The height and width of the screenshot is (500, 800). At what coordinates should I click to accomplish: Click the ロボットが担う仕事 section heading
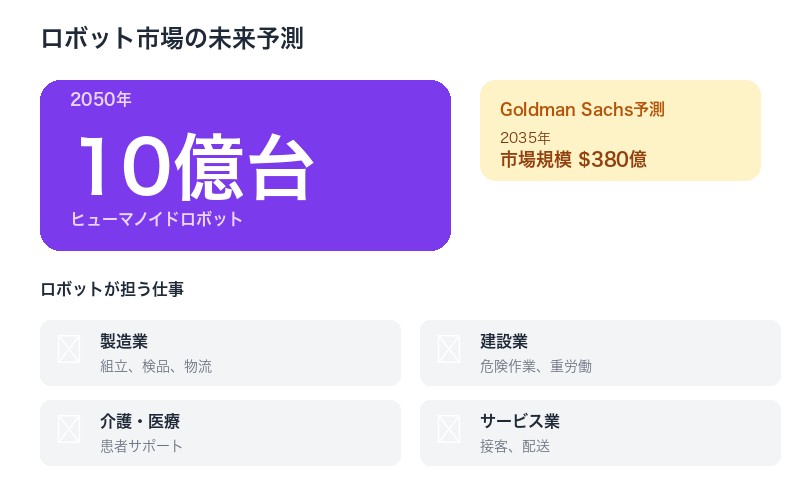(x=112, y=290)
